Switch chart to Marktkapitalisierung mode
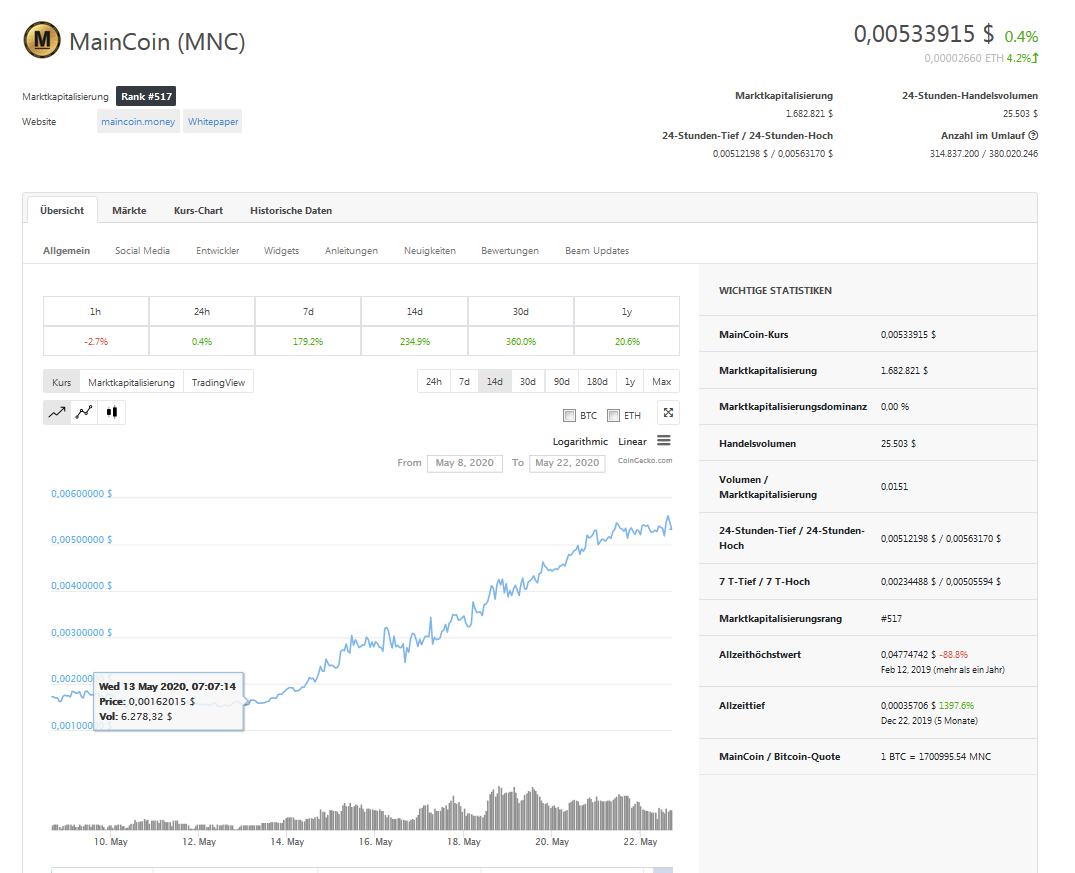The width and height of the screenshot is (1075, 873). coord(131,382)
